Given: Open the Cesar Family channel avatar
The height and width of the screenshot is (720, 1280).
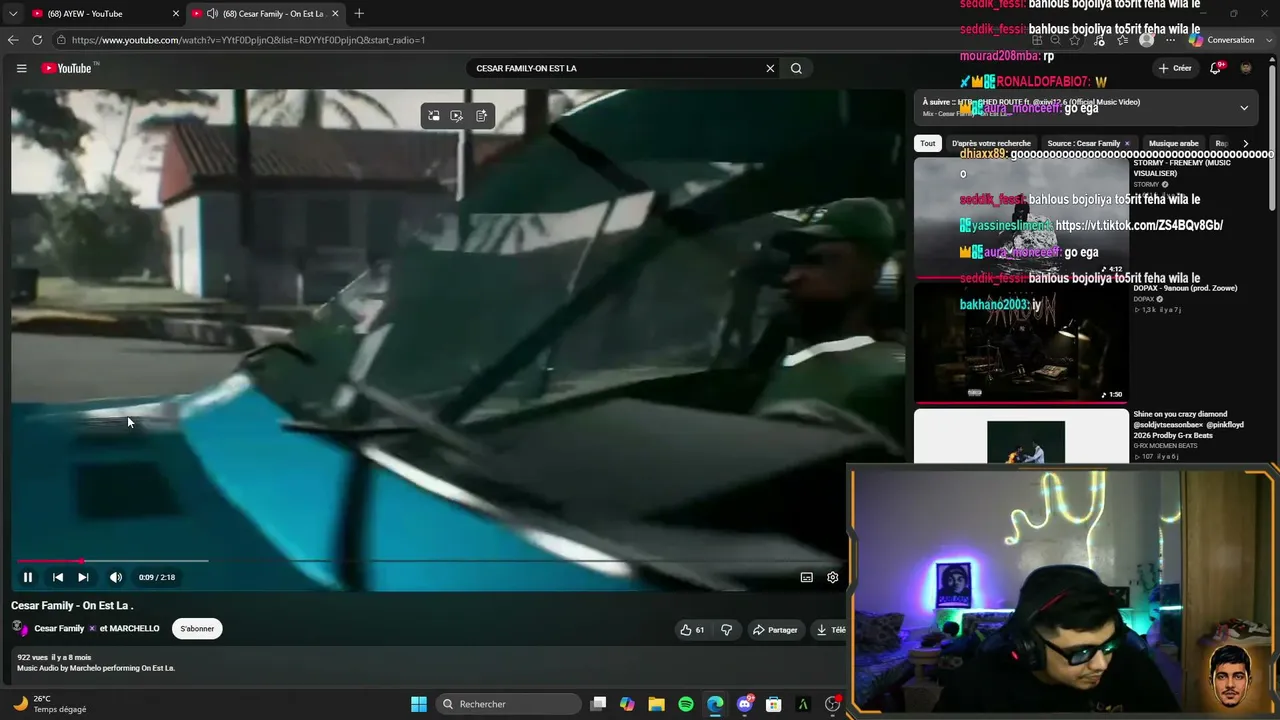Looking at the screenshot, I should [19, 629].
